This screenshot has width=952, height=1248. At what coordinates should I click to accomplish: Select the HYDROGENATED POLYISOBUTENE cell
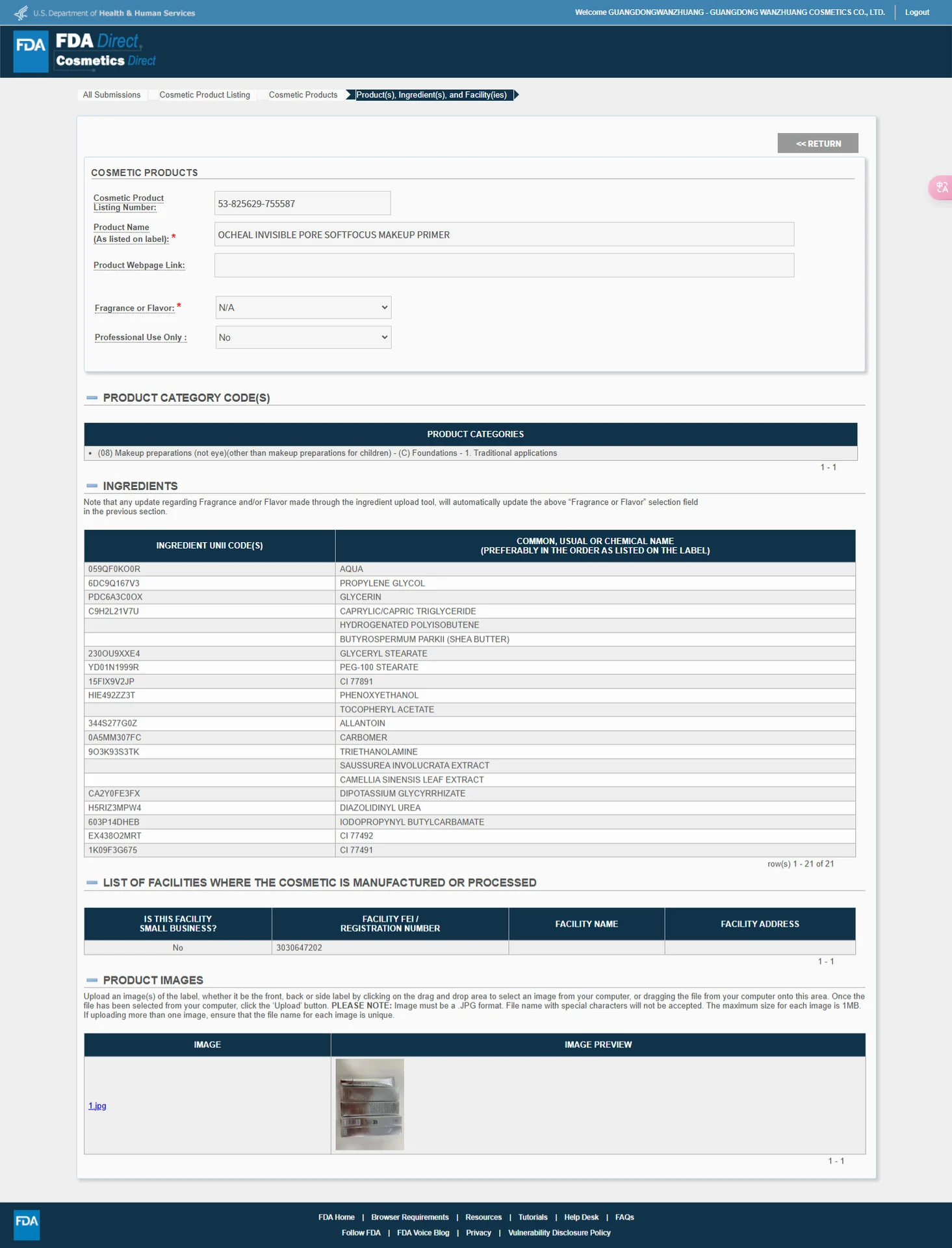[x=595, y=625]
